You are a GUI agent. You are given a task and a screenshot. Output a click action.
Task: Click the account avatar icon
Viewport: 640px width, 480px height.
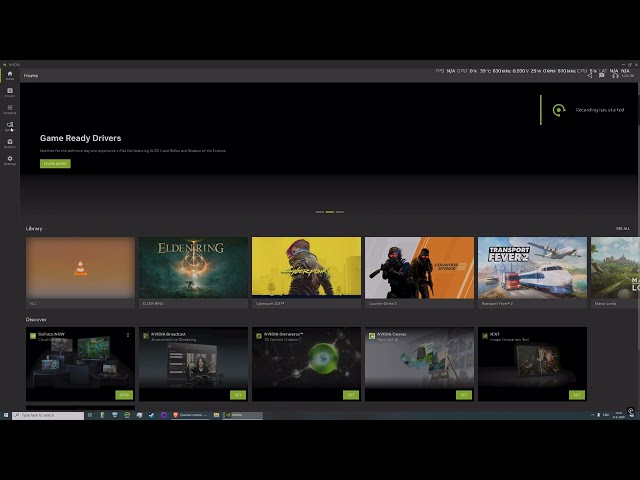(615, 76)
